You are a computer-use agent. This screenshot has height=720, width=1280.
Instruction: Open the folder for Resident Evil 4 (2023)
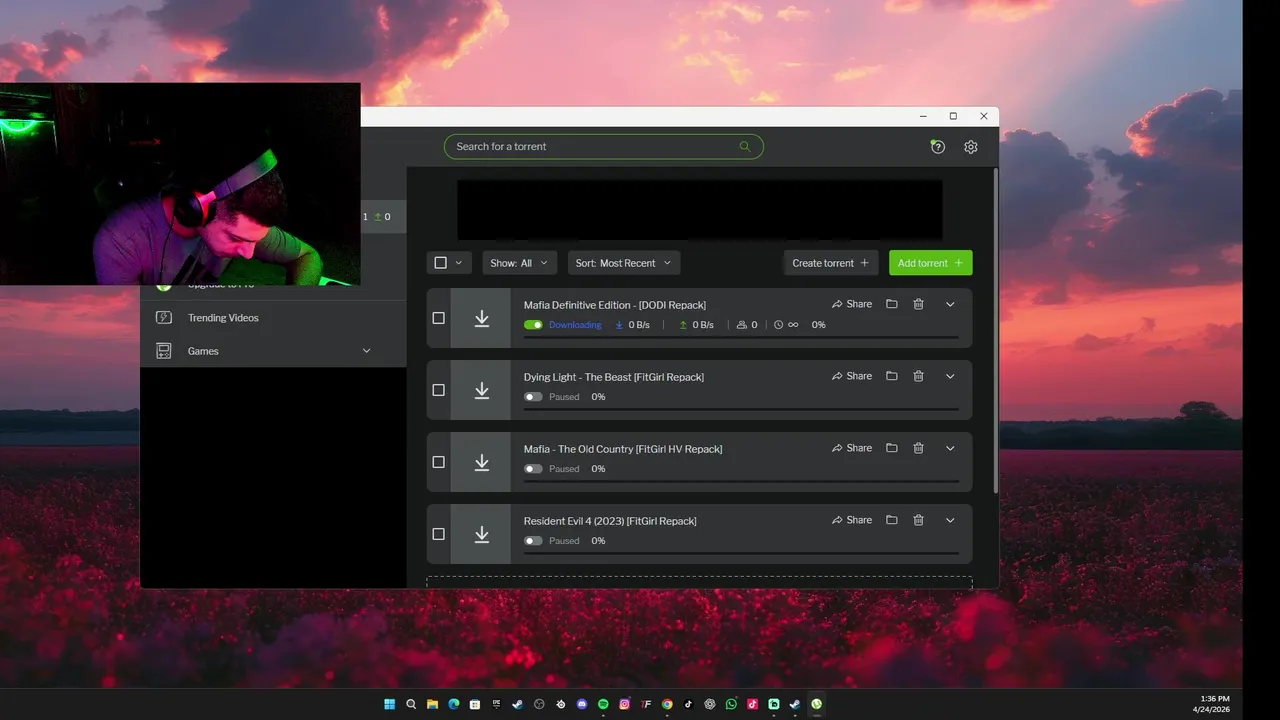click(892, 520)
